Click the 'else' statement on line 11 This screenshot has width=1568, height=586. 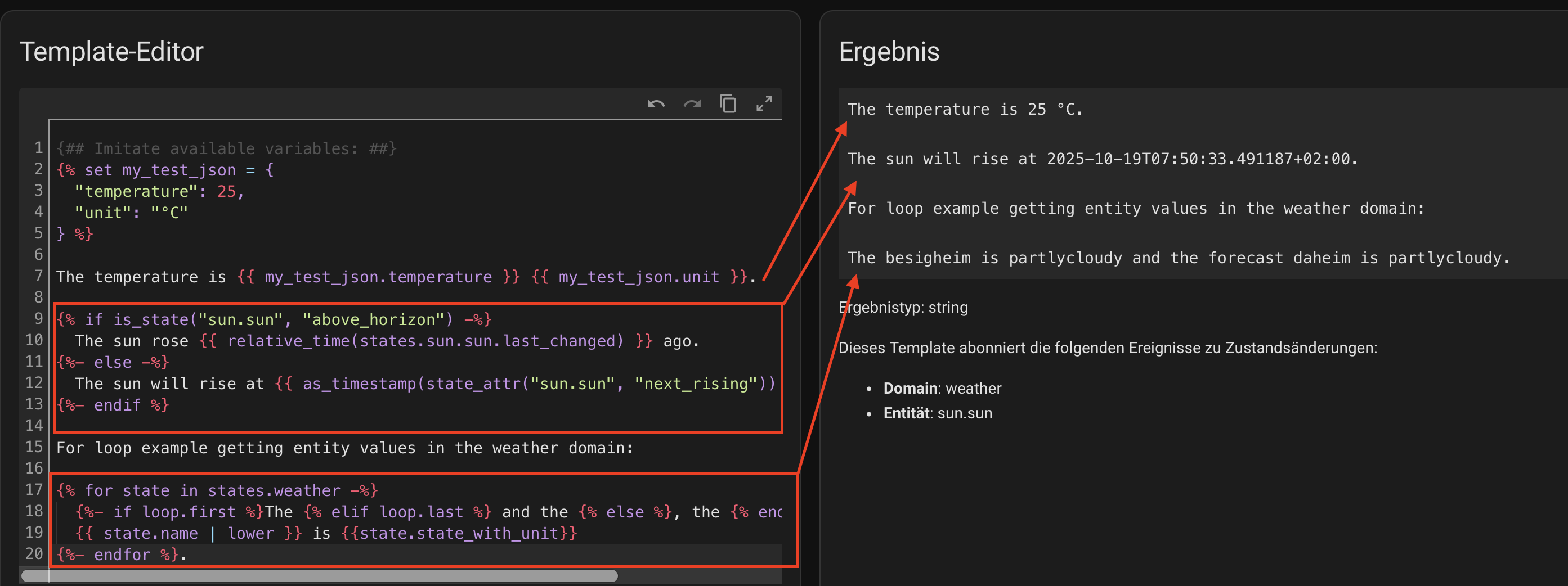click(113, 363)
